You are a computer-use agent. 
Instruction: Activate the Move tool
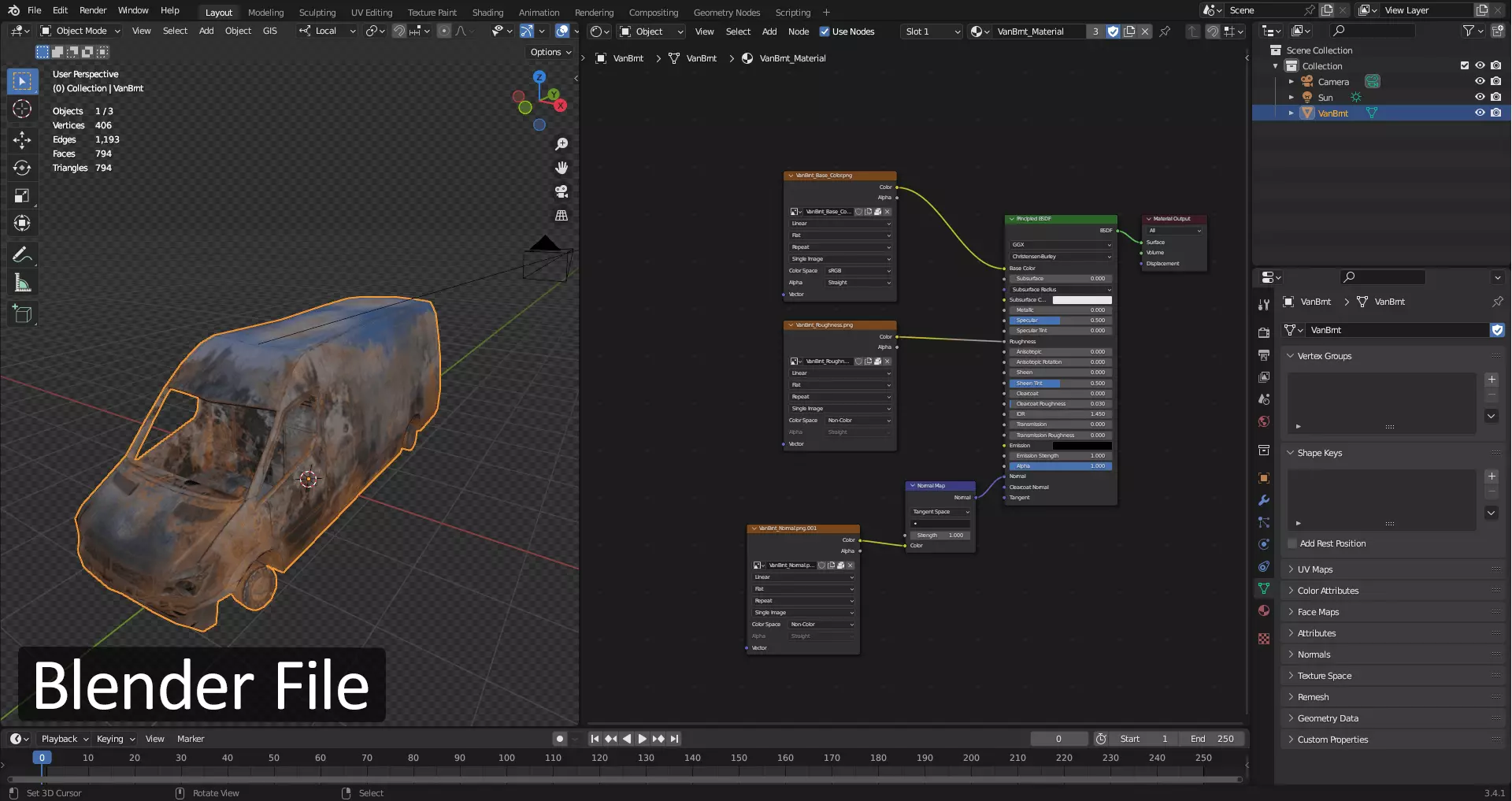pyautogui.click(x=22, y=140)
